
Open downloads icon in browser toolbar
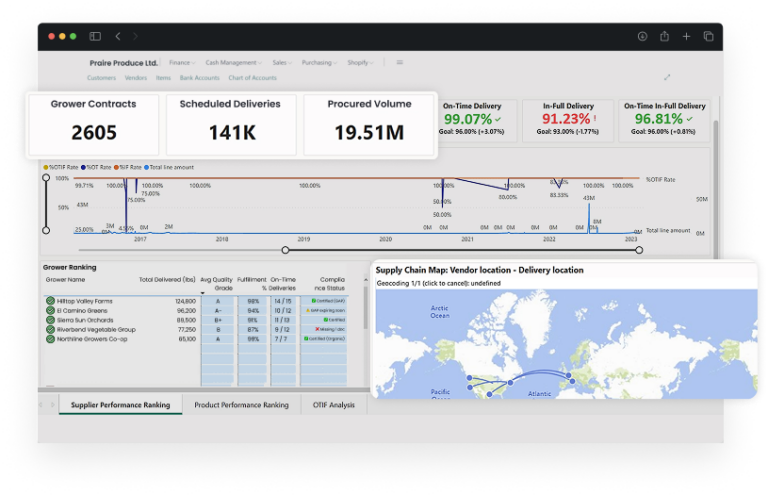coord(642,36)
